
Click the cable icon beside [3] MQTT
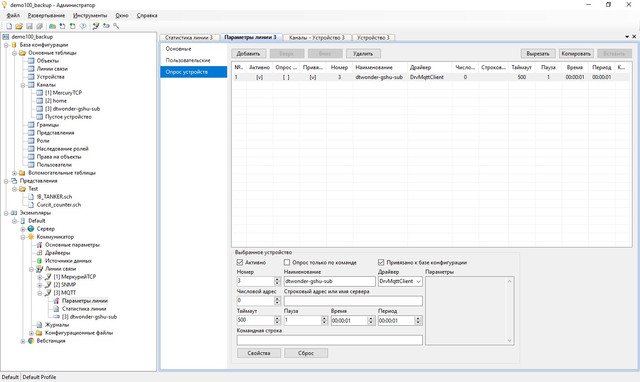[48, 293]
